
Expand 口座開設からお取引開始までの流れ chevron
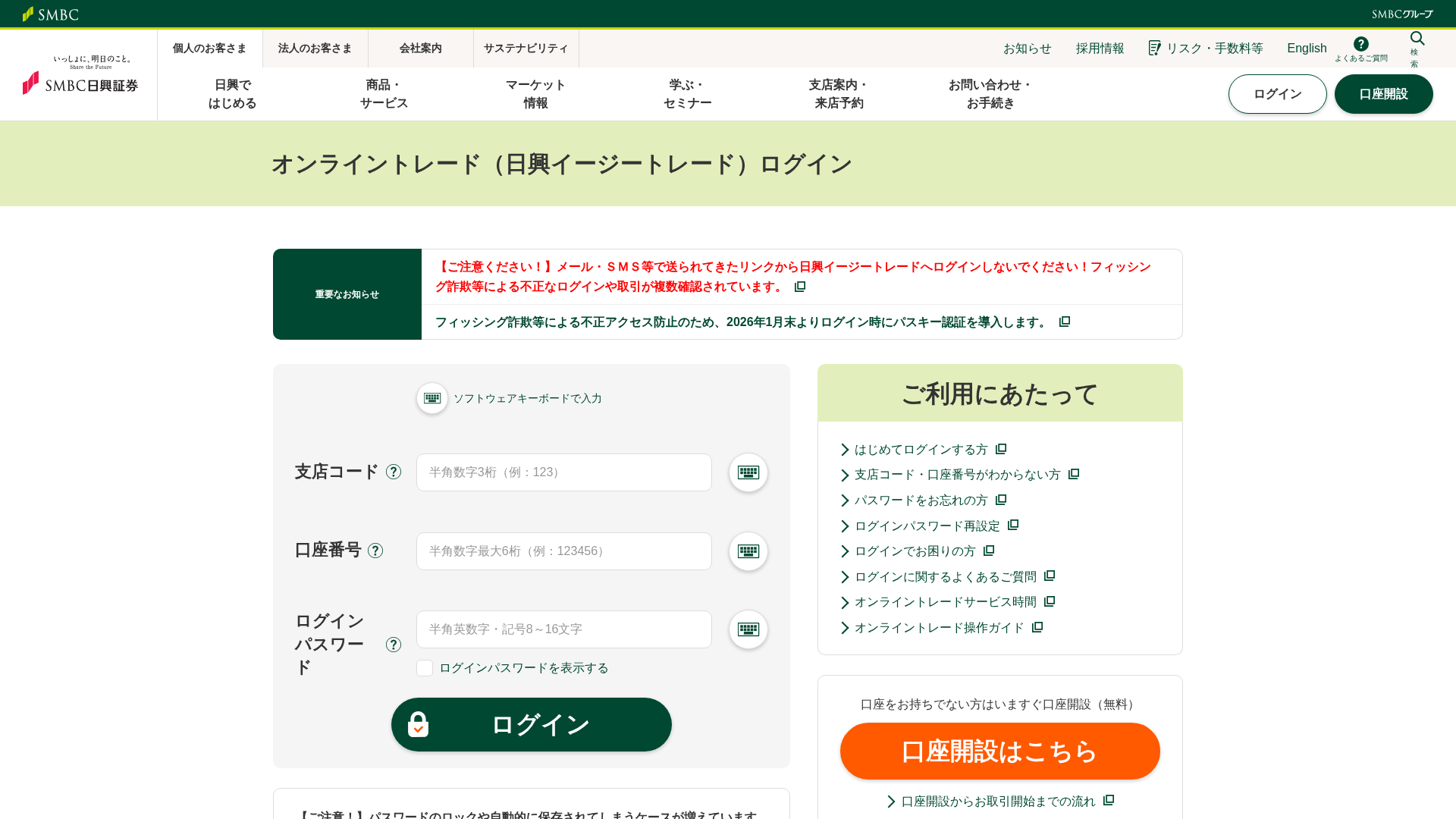coord(890,801)
